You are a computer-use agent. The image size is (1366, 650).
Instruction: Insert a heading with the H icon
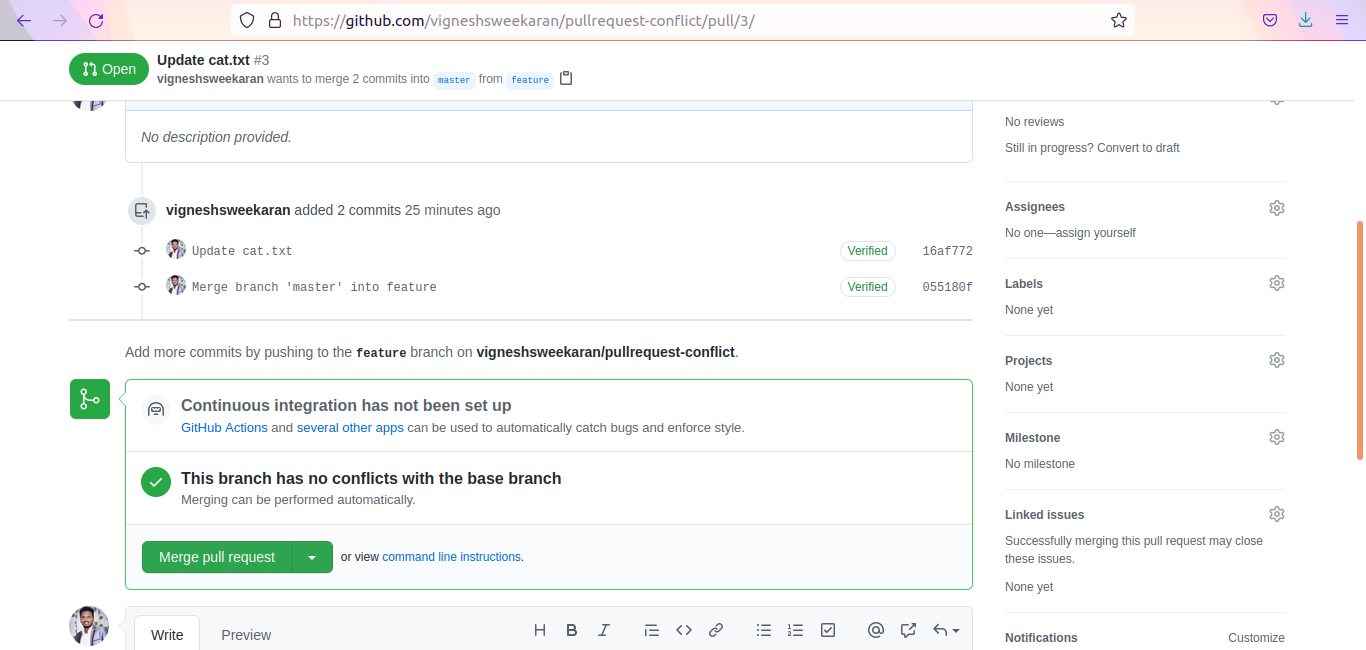540,630
